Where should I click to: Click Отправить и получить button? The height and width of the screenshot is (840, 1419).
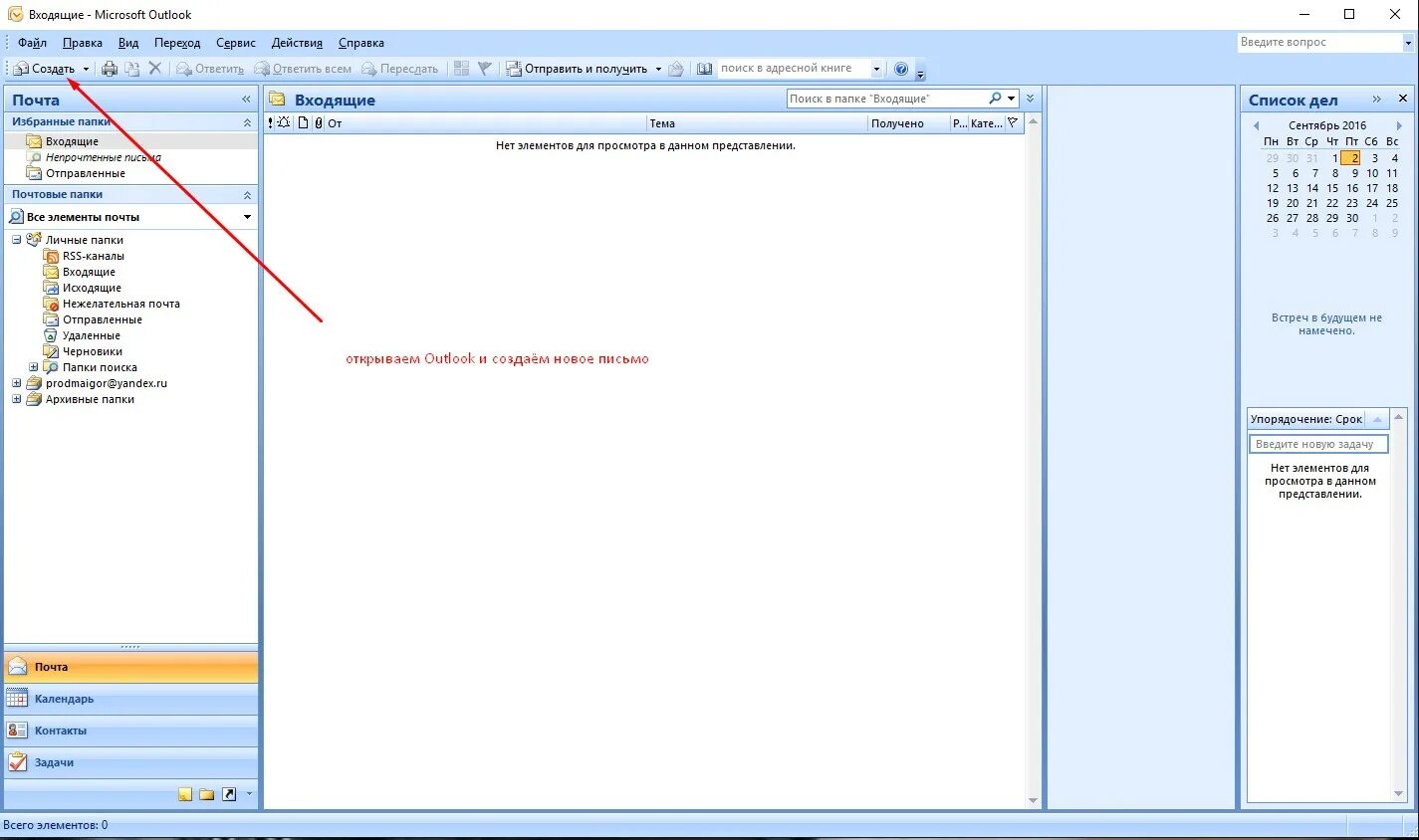(577, 69)
